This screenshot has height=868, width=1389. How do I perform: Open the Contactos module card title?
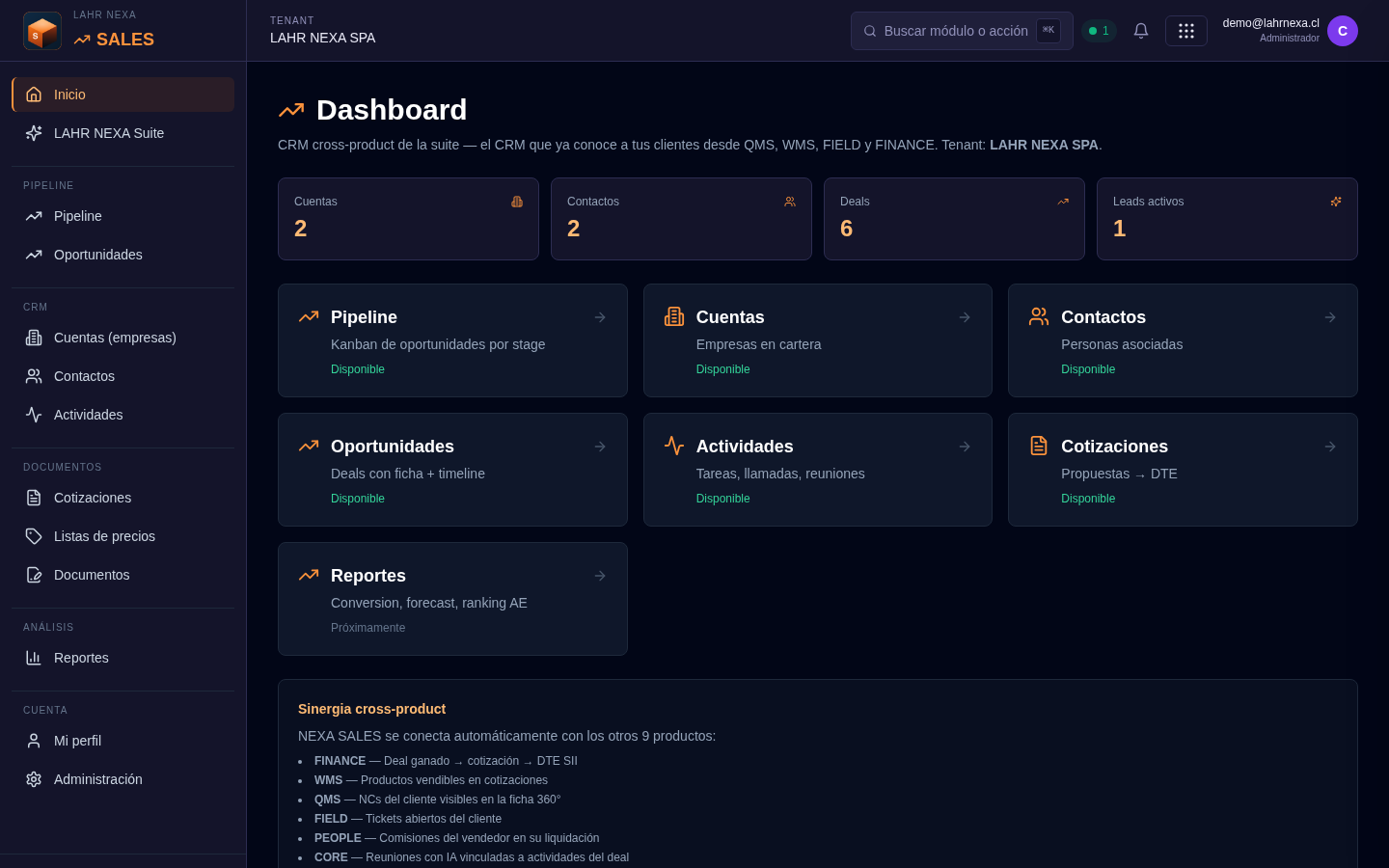pos(1103,317)
